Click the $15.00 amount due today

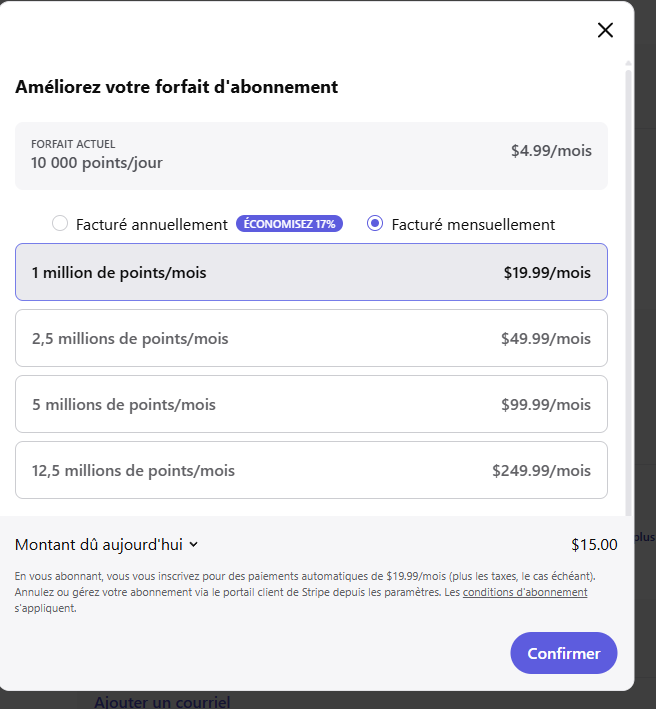pyautogui.click(x=594, y=545)
